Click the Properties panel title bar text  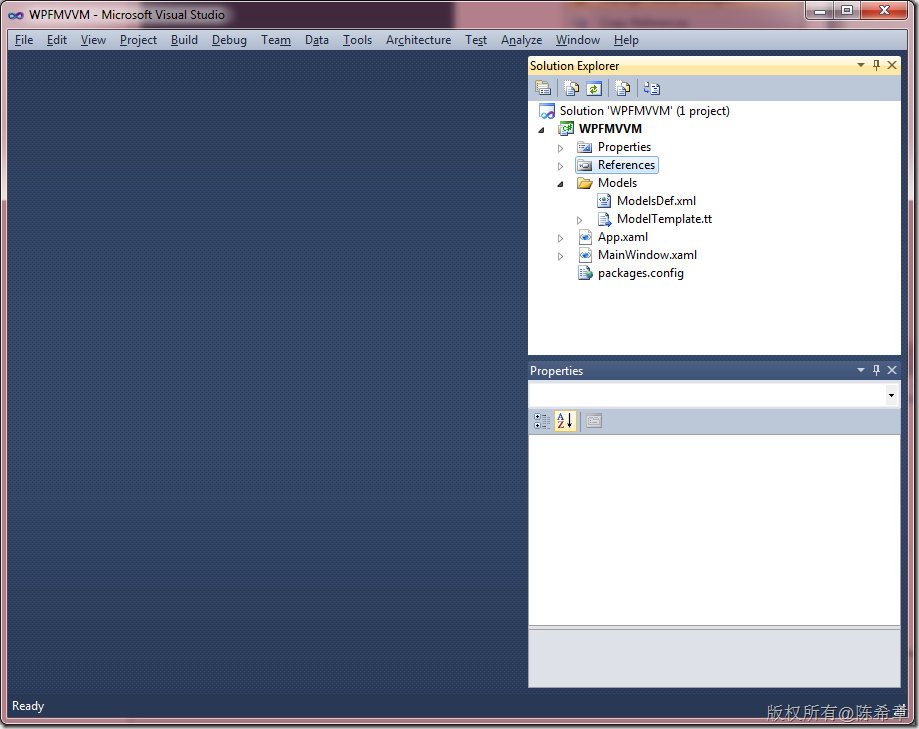(556, 370)
